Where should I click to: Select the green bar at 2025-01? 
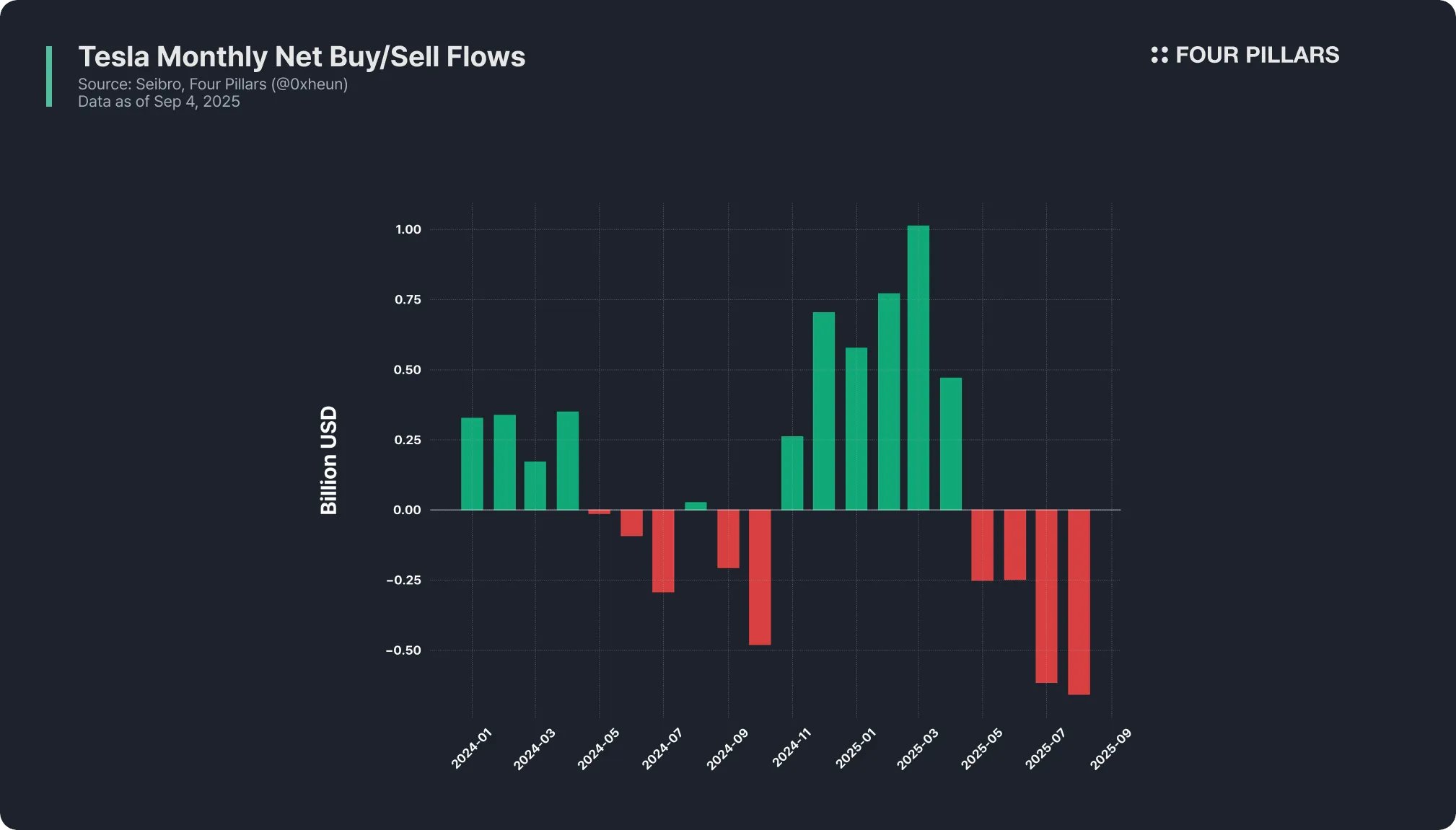856,428
